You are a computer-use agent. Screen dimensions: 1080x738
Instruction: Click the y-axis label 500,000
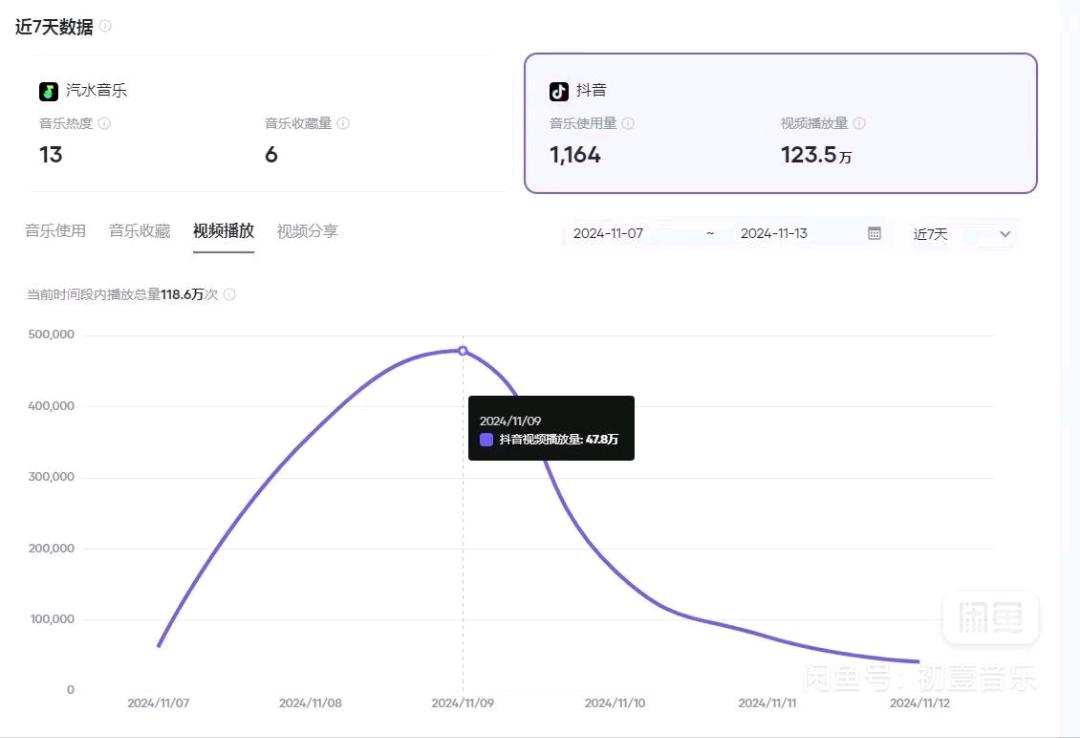(51, 335)
